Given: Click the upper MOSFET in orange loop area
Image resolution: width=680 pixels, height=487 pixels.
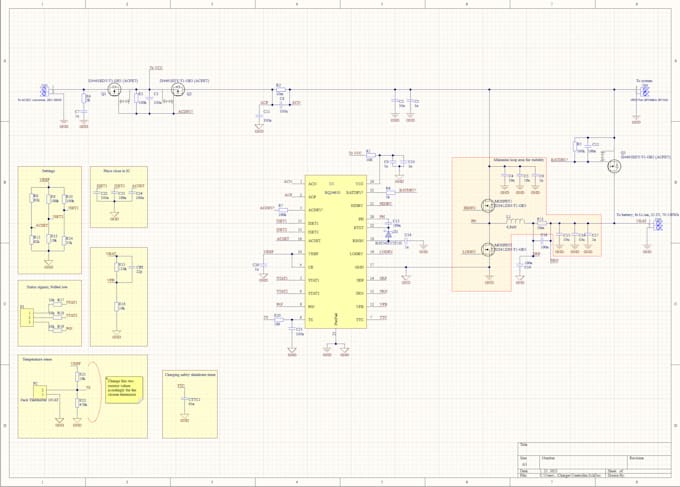Looking at the screenshot, I should [x=487, y=204].
